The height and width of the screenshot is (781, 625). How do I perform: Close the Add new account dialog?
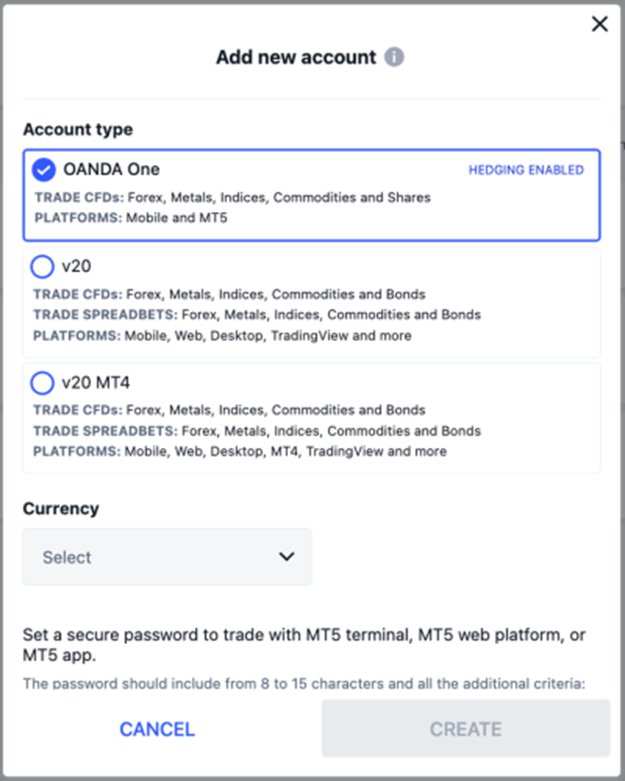tap(599, 24)
